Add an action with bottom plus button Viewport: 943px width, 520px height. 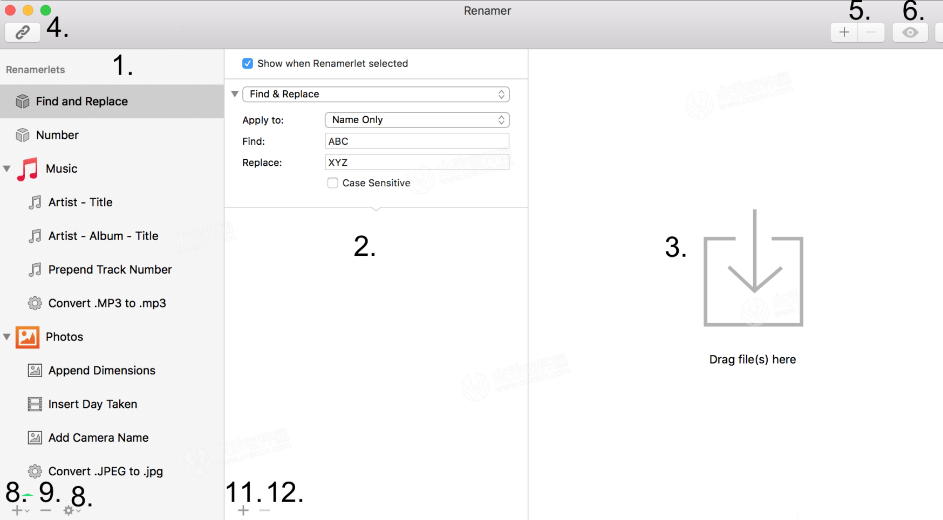click(243, 510)
